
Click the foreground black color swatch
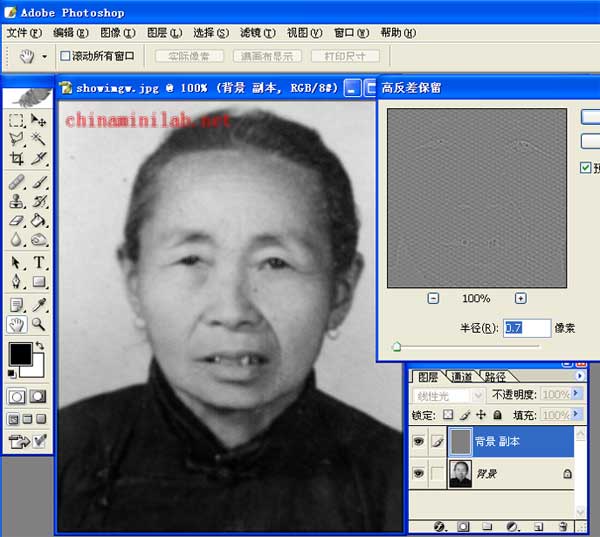[20, 353]
